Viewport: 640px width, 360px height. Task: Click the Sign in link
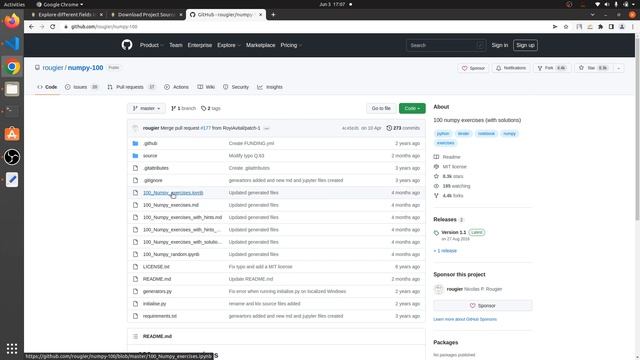click(500, 45)
